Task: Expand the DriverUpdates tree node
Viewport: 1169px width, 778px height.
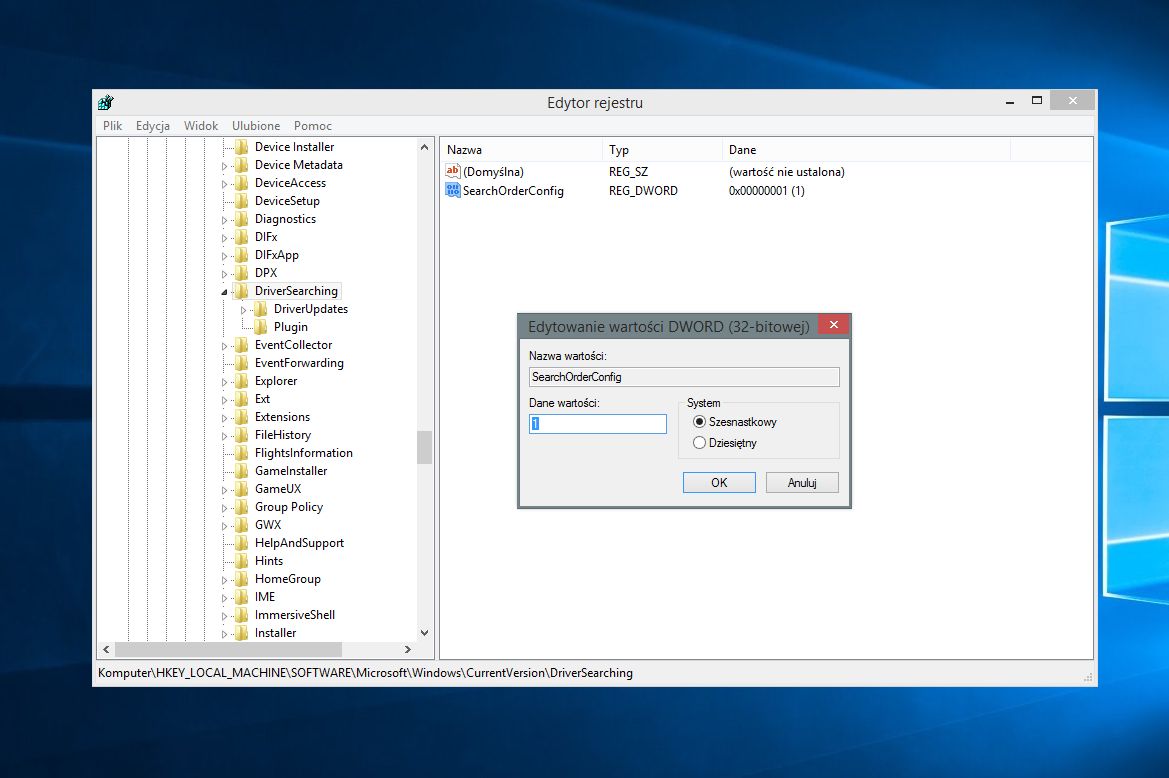Action: [x=244, y=310]
